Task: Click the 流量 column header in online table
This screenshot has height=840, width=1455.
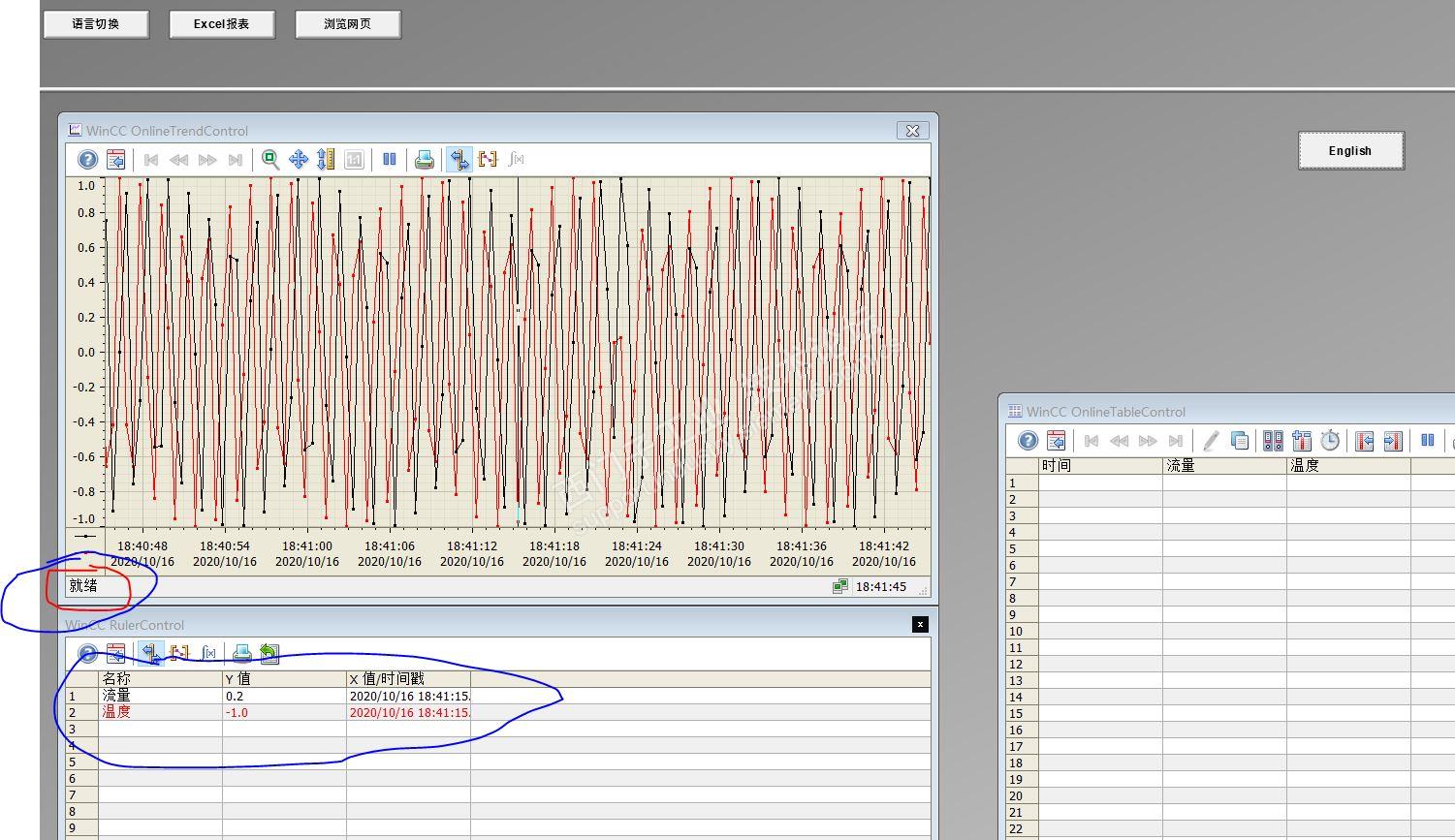Action: click(x=1224, y=466)
